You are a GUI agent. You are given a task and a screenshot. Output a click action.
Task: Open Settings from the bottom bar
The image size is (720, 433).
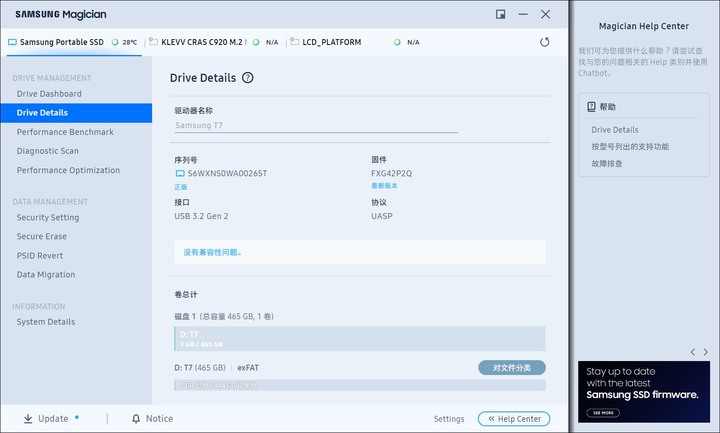click(x=449, y=419)
